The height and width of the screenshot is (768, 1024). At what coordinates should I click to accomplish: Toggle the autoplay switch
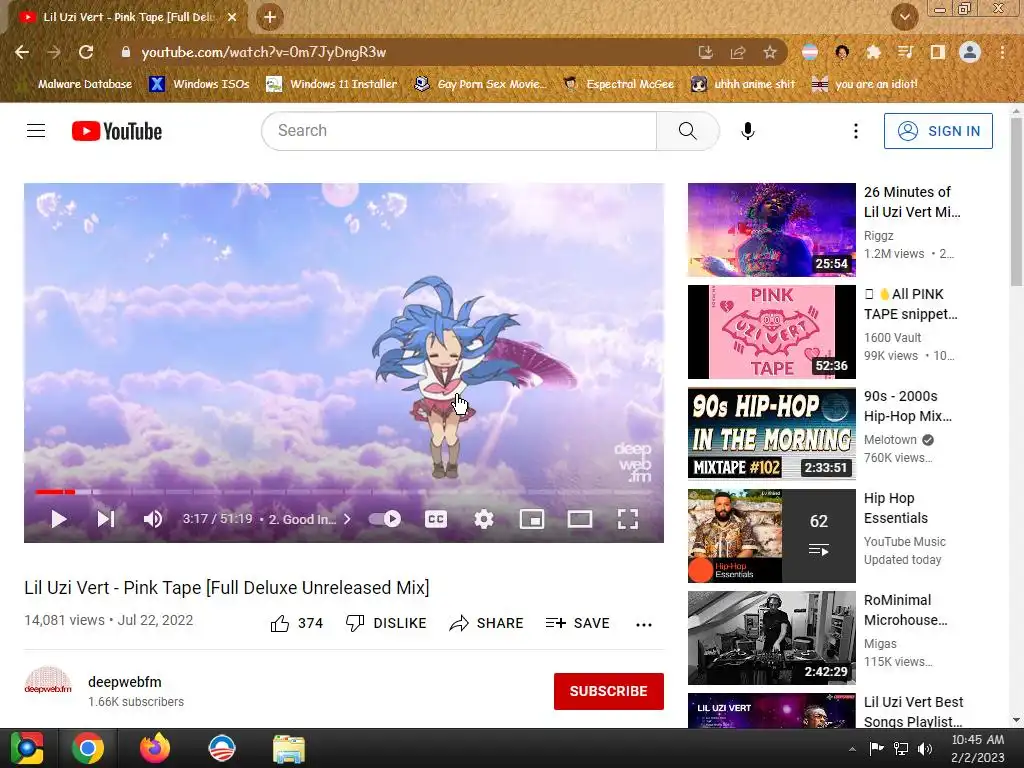[385, 519]
